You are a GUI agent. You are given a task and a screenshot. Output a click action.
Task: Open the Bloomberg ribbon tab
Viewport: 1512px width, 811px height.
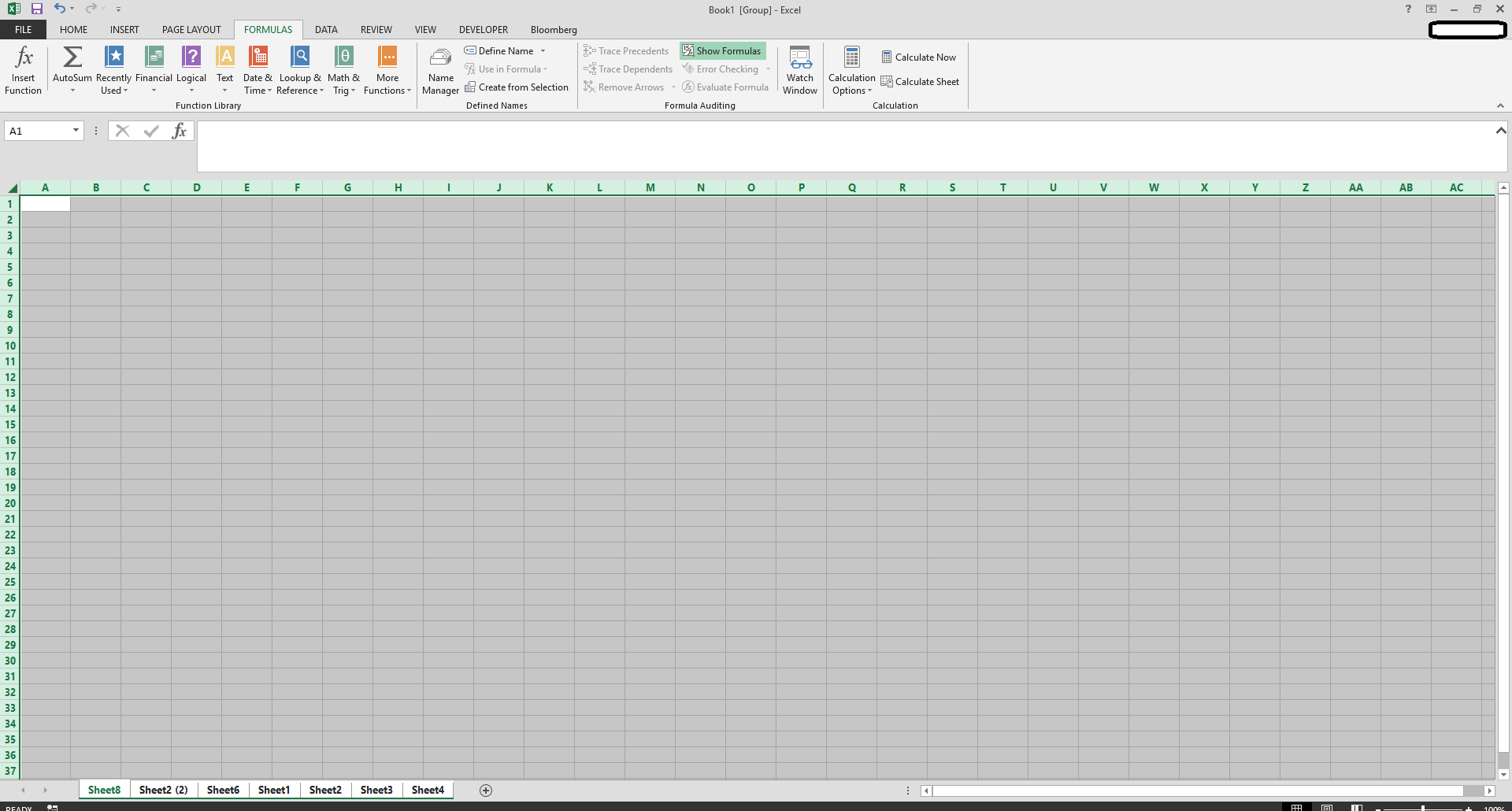(x=554, y=30)
